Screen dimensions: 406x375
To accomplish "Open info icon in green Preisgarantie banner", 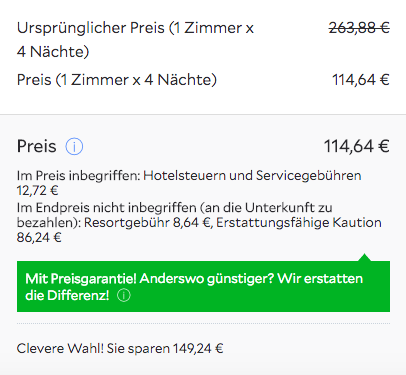I will coord(124,295).
